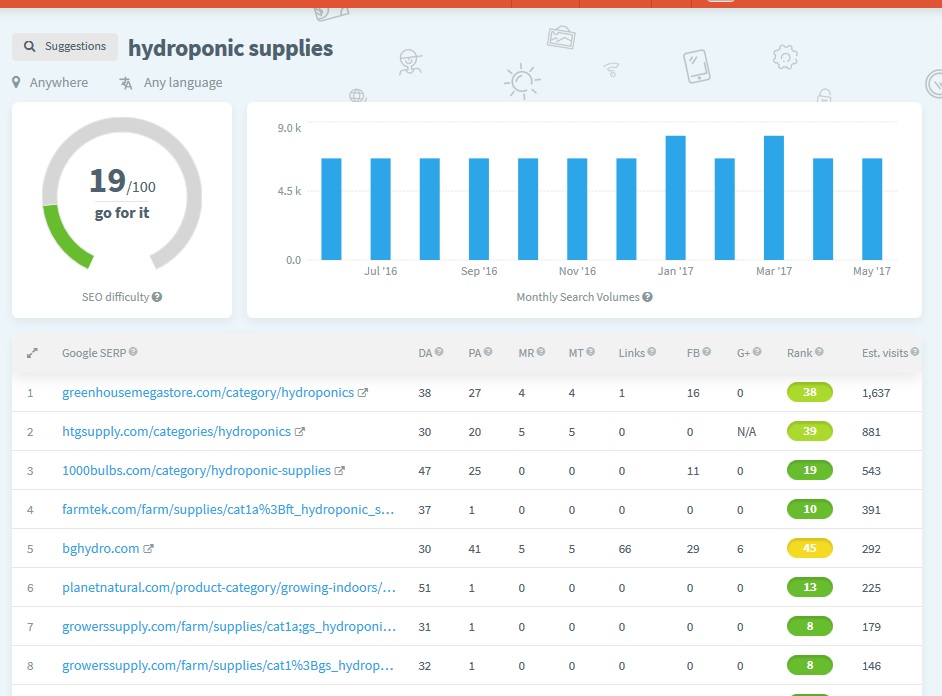
Task: Click DA value 51 for planetnatural
Action: 425,588
